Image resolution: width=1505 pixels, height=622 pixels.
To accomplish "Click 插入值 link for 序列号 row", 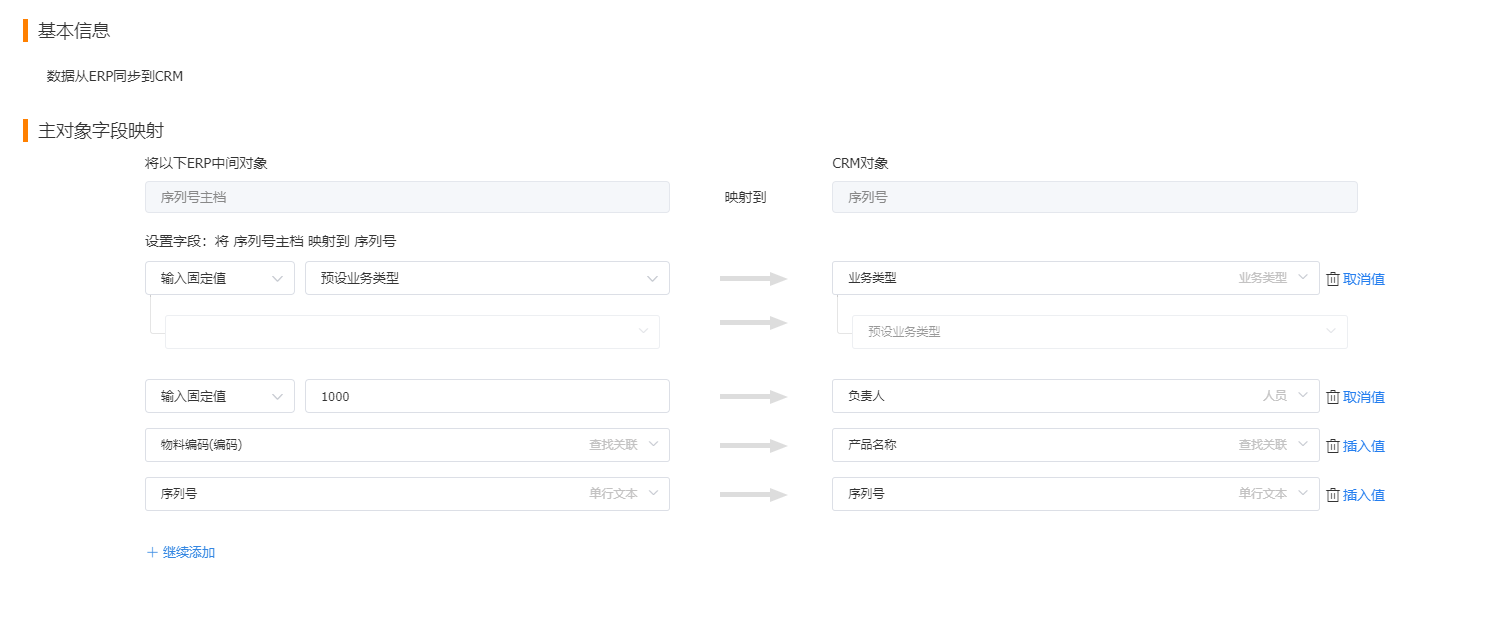I will pos(1364,495).
